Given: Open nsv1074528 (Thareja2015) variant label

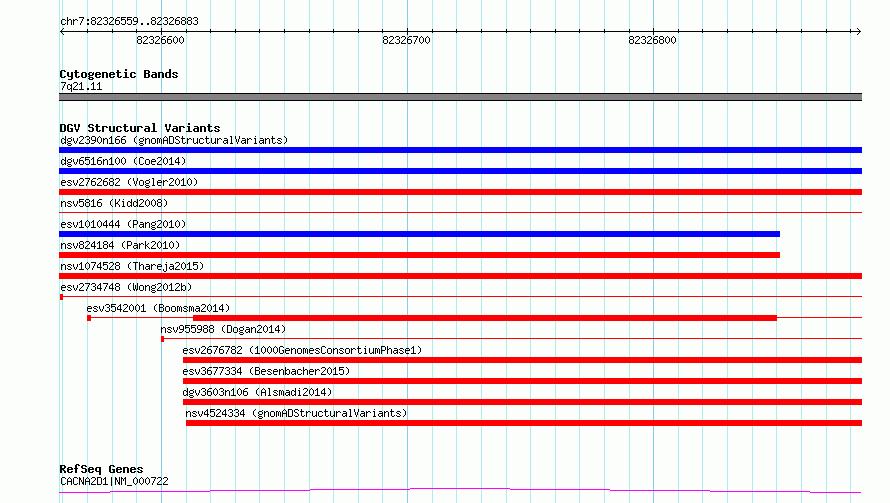Looking at the screenshot, I should click(132, 266).
